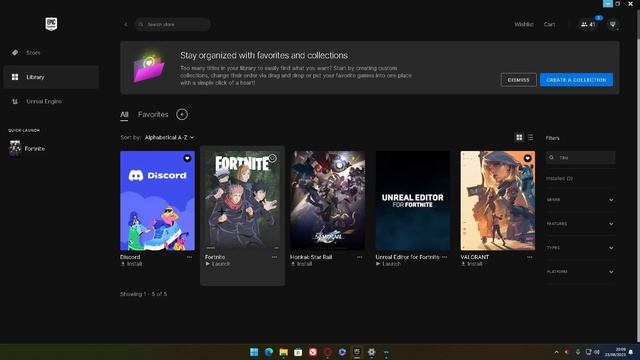Install Honkai Star Rail
The width and height of the screenshot is (640, 360).
(302, 264)
